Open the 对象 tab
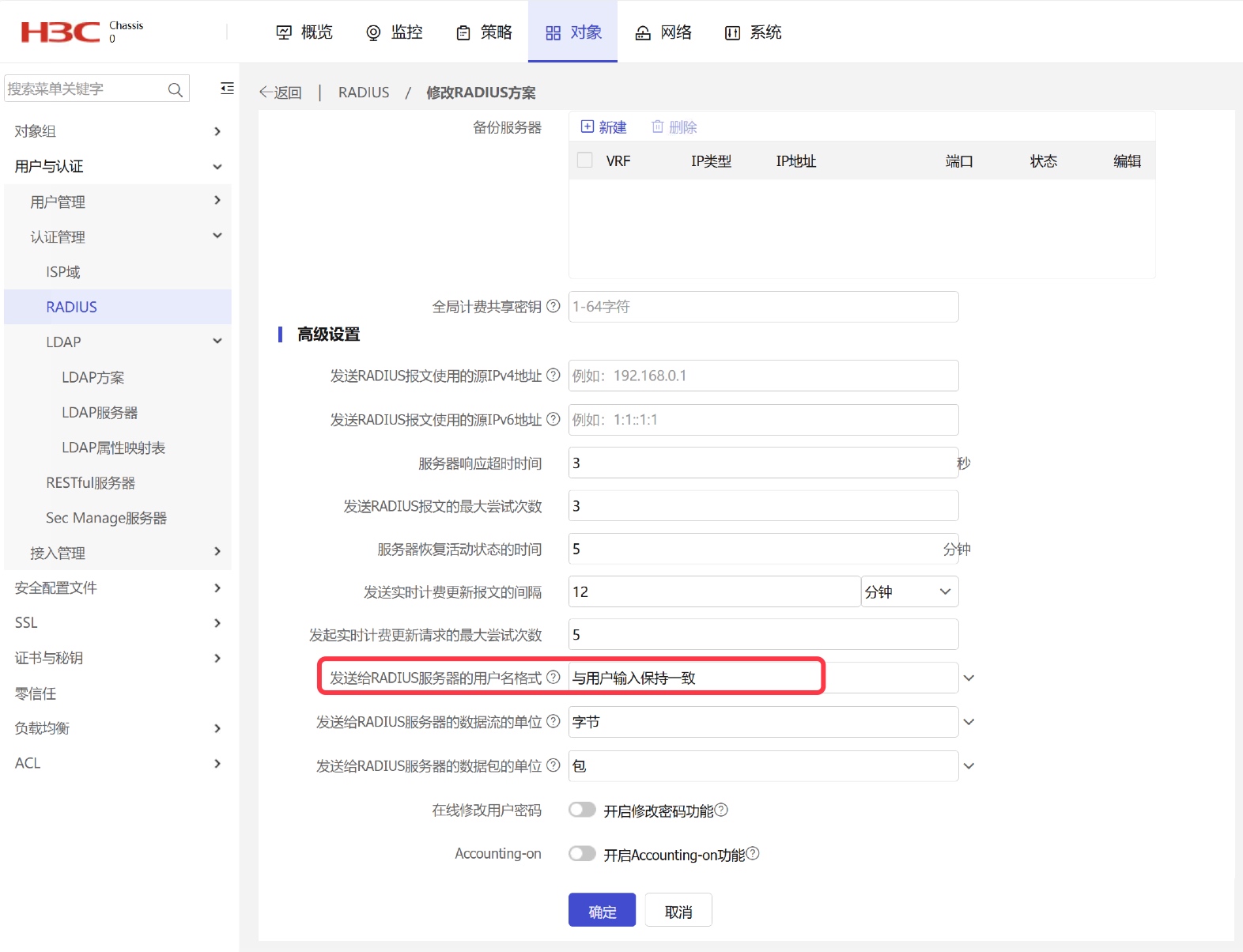 click(x=573, y=32)
